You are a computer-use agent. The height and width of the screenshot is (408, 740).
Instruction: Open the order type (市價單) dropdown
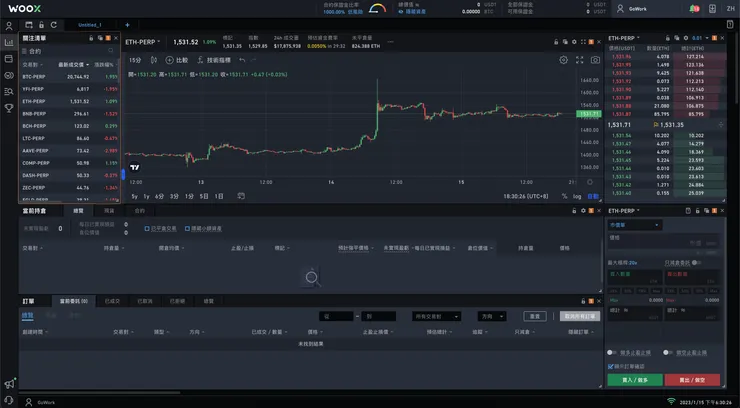click(634, 225)
